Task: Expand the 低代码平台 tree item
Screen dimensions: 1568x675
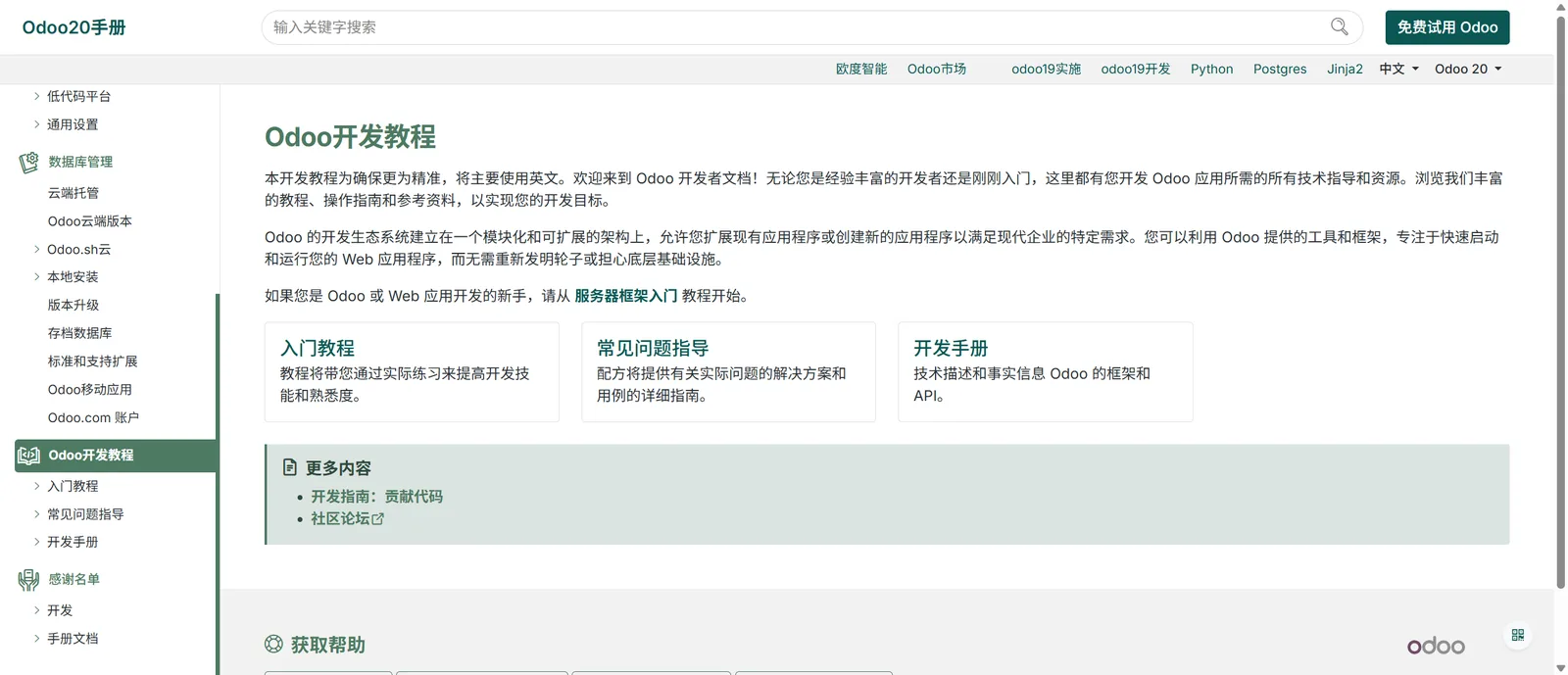Action: point(36,96)
